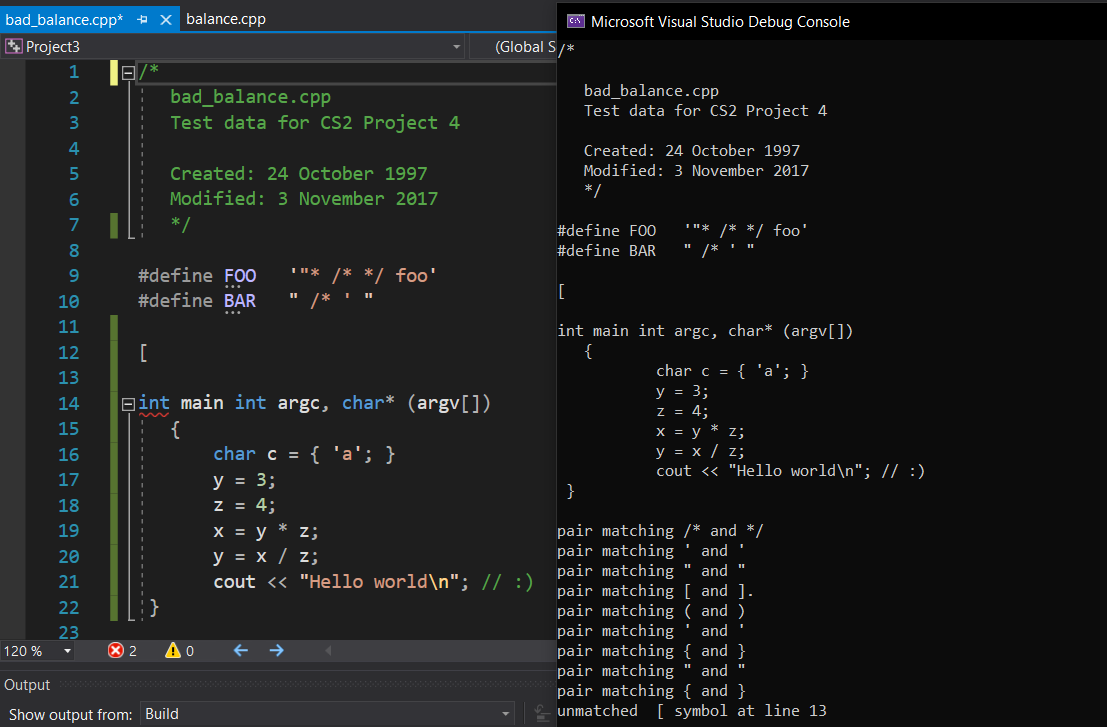Screen dimensions: 1107x727
Task: Click the Project3 icon in navigation bar
Action: pyautogui.click(x=14, y=47)
